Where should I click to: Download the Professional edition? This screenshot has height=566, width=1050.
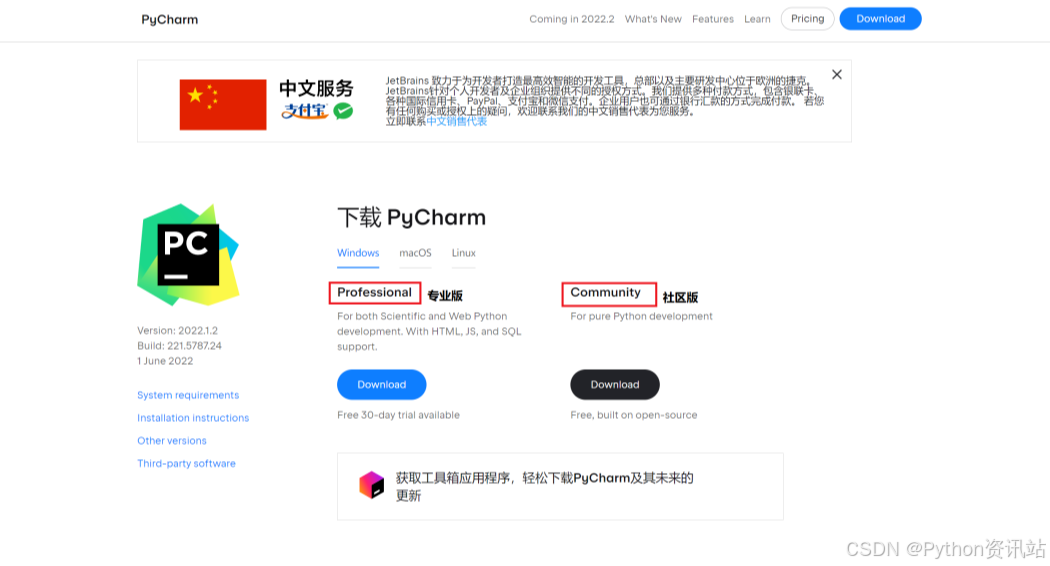point(381,384)
